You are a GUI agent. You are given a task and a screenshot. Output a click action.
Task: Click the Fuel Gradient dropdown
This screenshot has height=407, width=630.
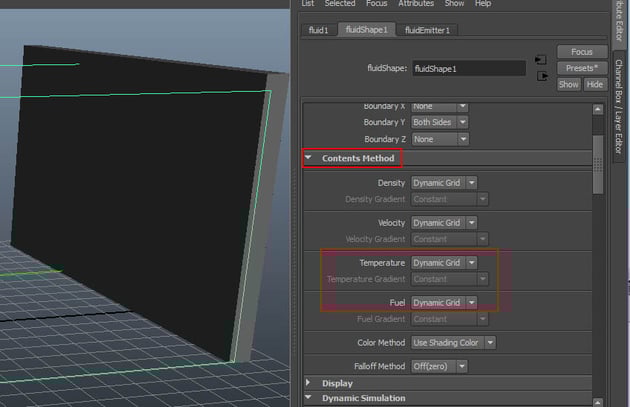click(x=450, y=319)
